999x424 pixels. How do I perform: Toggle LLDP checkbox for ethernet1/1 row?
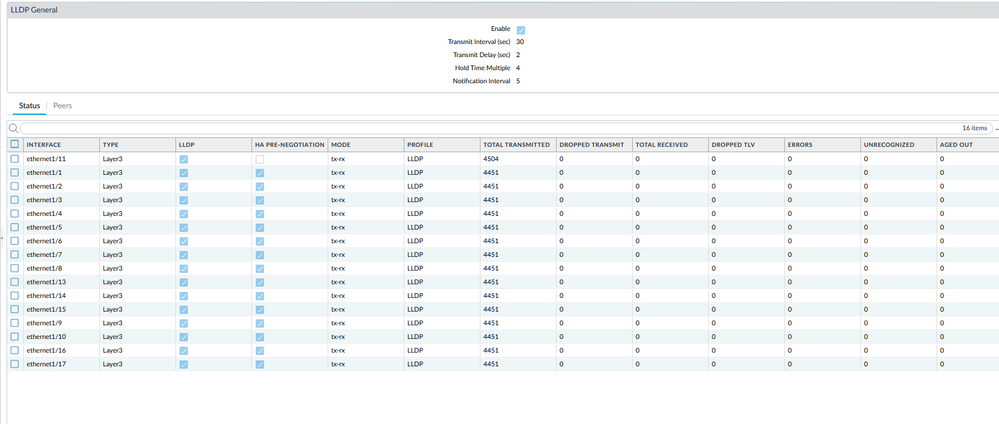[x=184, y=173]
